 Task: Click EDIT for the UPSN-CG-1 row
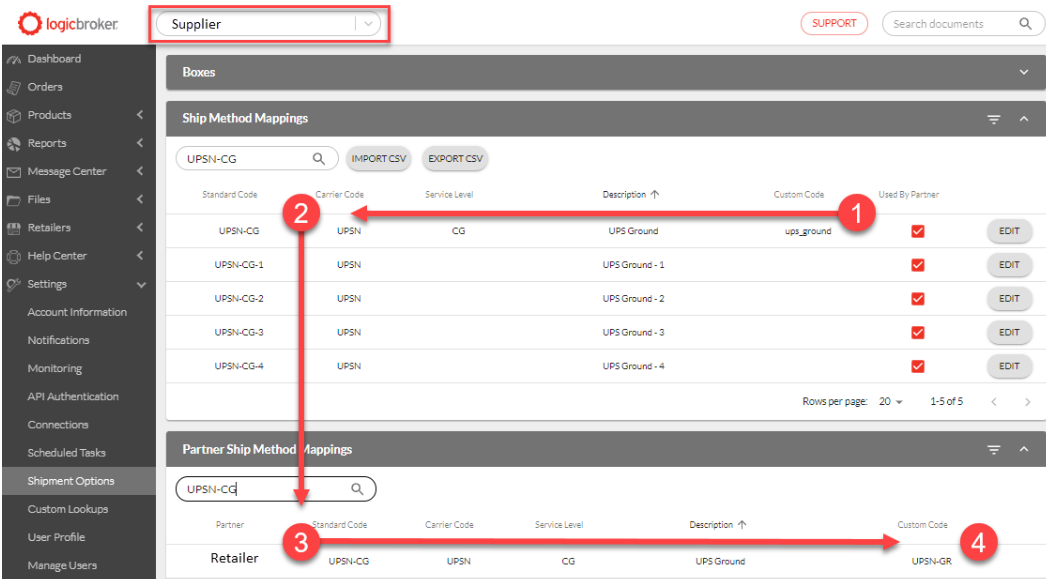1008,265
